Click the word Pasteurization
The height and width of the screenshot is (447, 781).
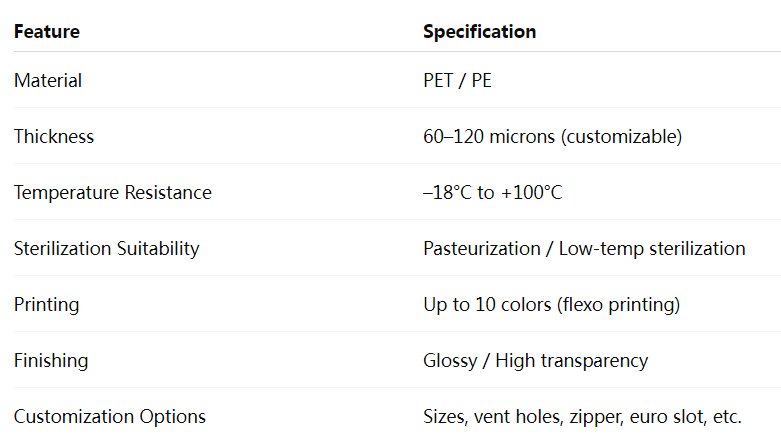[482, 249]
